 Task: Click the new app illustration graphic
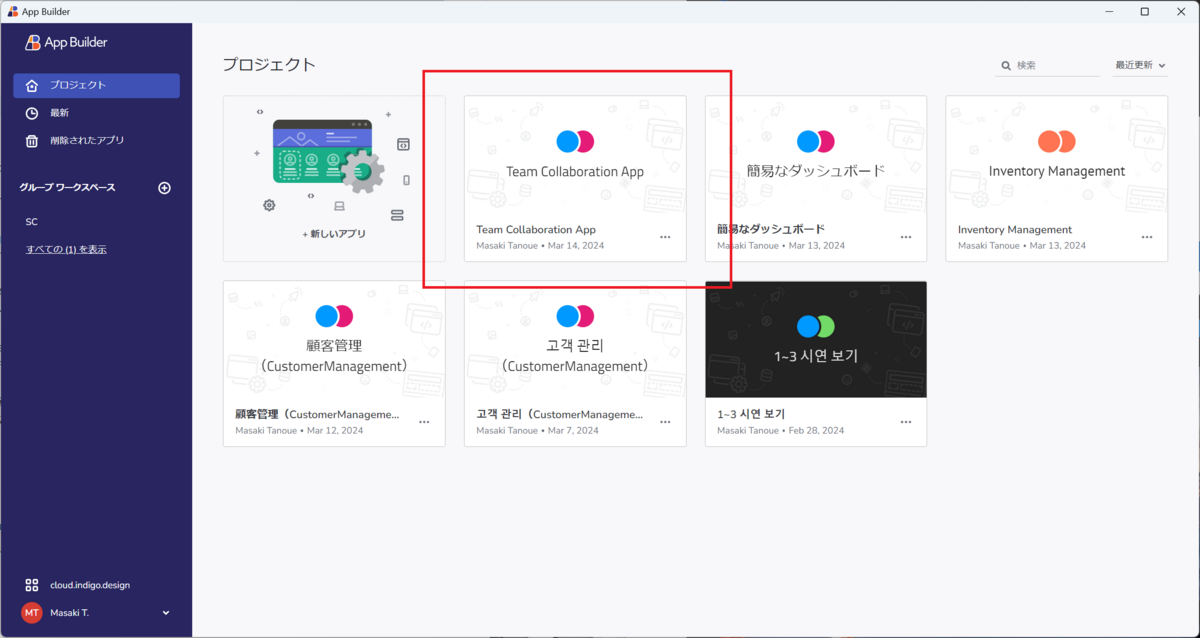click(334, 160)
